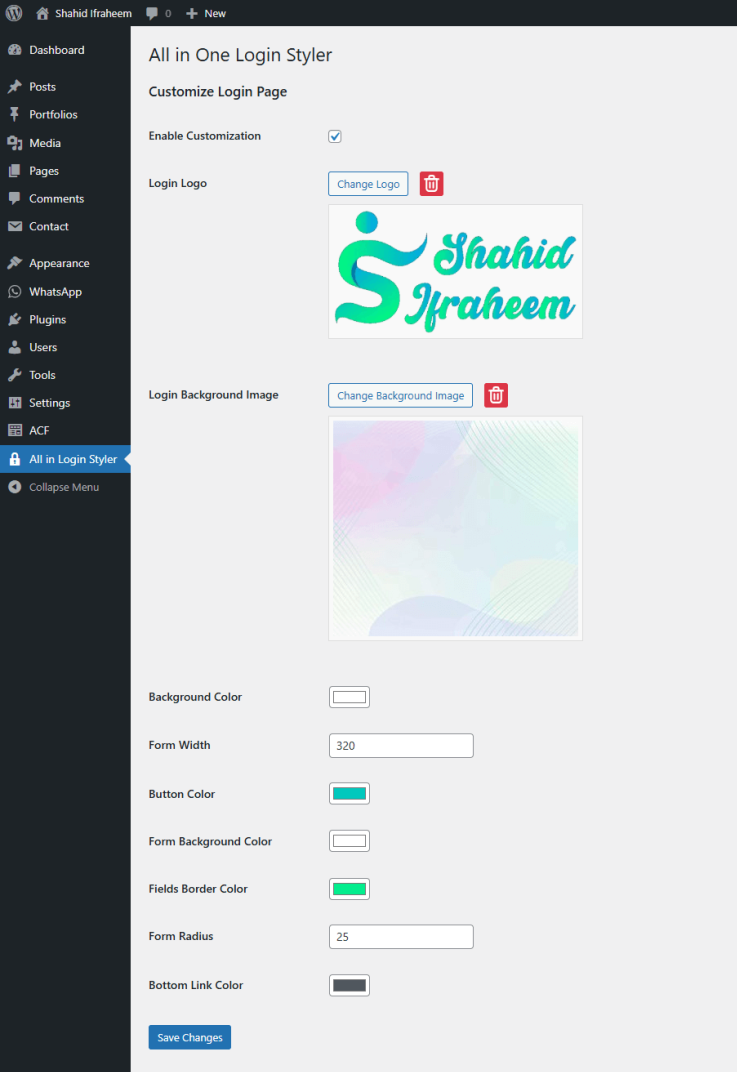Click the Change Logo button
Image resolution: width=737 pixels, height=1072 pixels.
click(368, 184)
